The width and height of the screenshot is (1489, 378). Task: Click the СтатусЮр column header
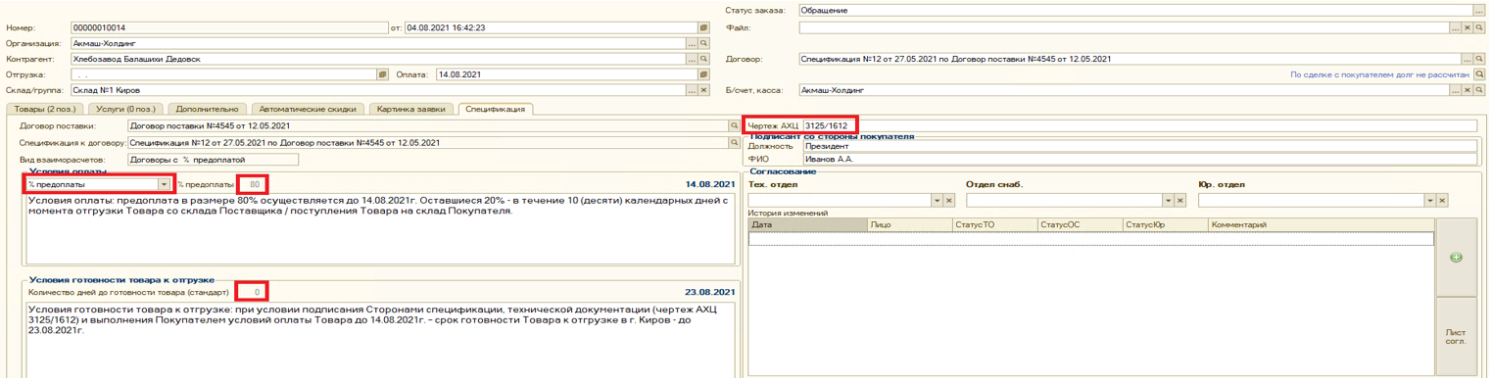tap(1165, 226)
